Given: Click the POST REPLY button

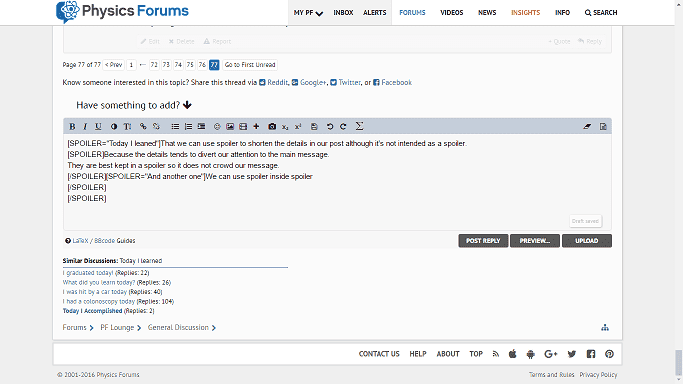Looking at the screenshot, I should click(483, 241).
